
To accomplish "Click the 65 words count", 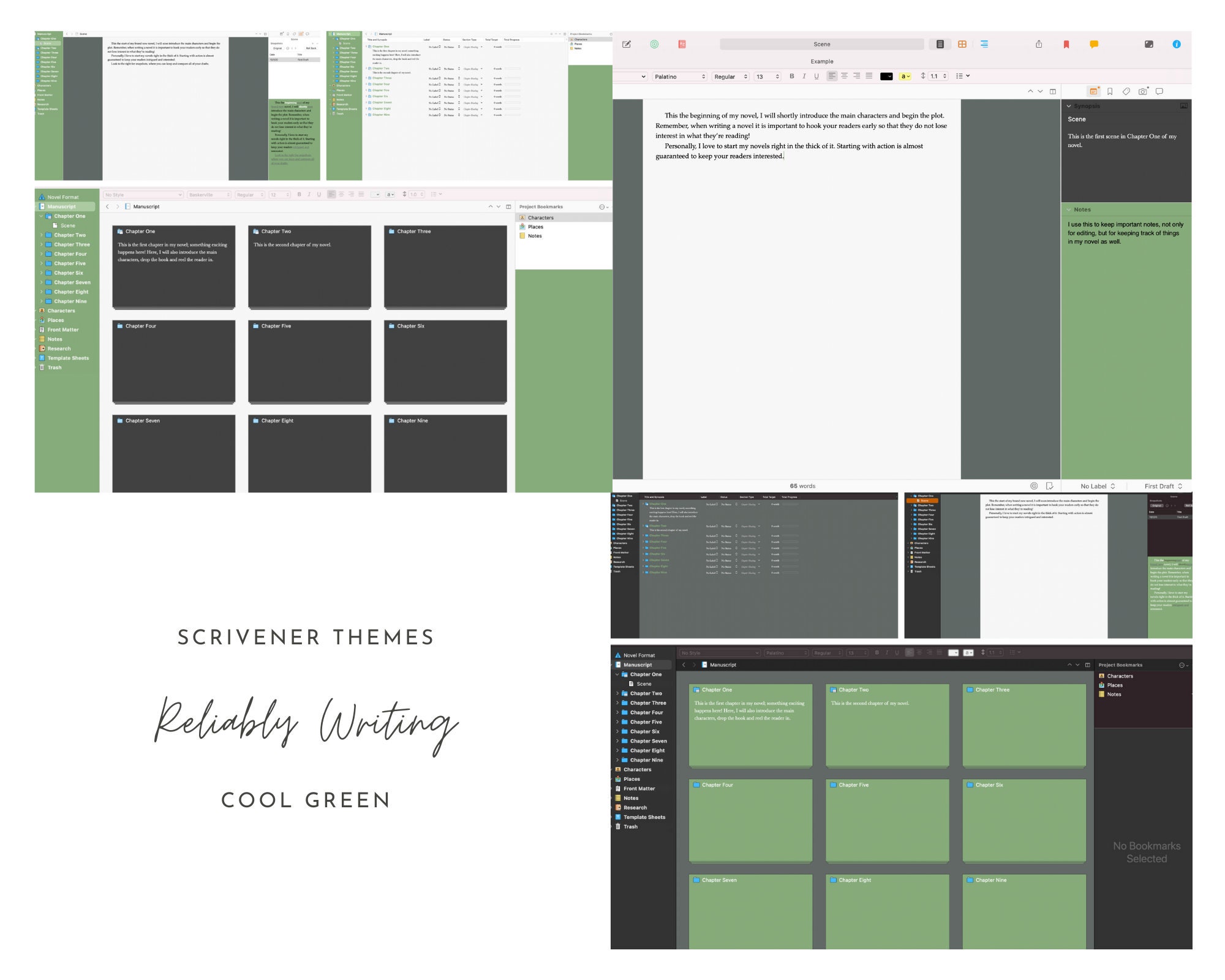I will click(x=802, y=486).
